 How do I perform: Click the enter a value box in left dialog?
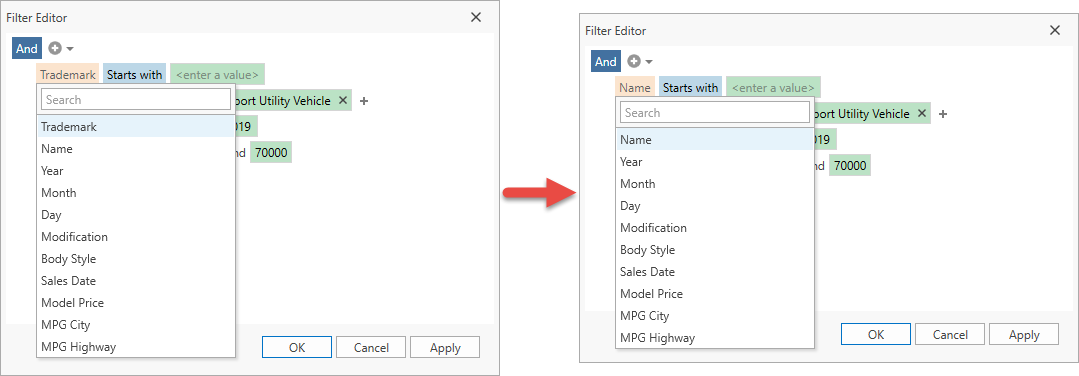217,74
